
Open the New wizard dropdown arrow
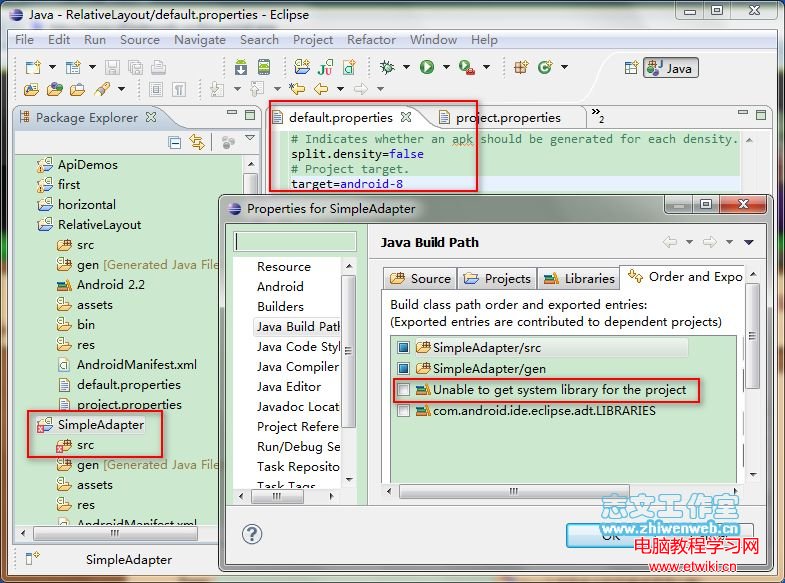52,67
